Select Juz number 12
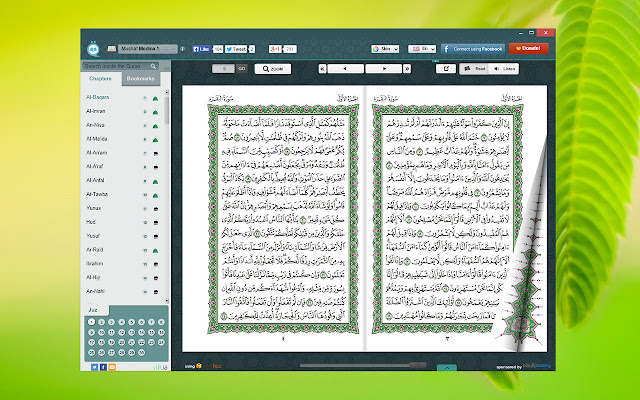The image size is (640, 400). tap(122, 332)
